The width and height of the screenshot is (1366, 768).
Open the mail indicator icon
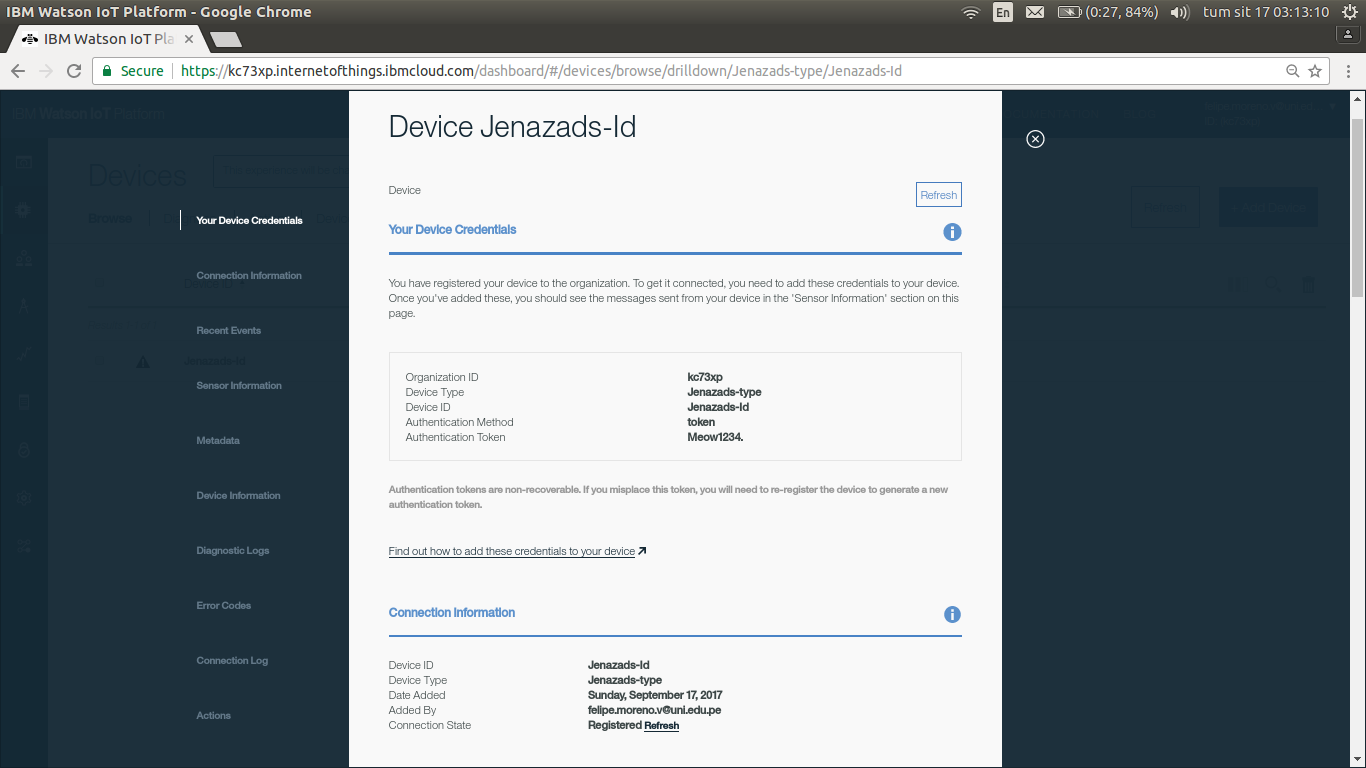coord(1035,12)
